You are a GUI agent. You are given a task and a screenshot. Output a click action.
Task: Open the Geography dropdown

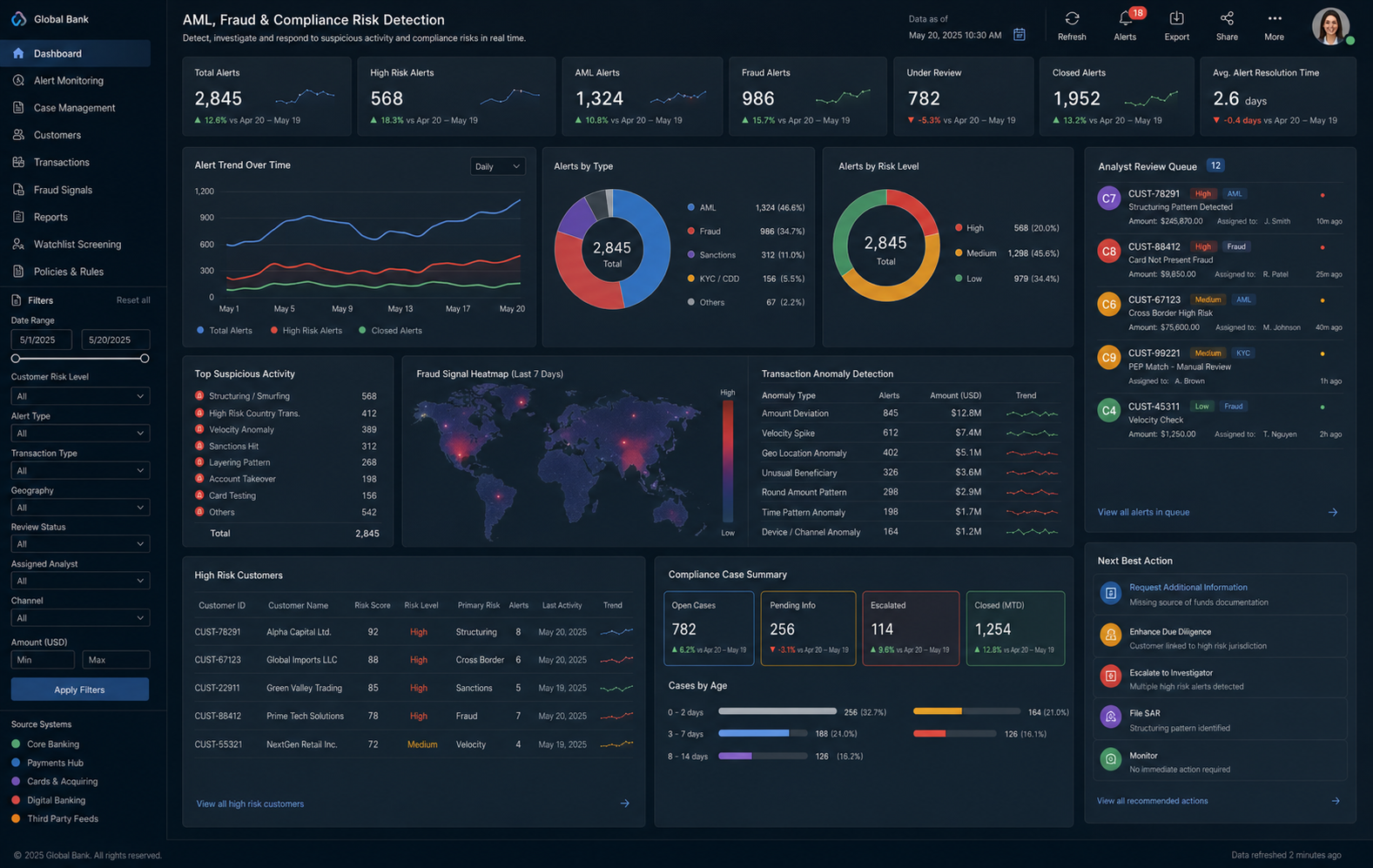point(79,507)
